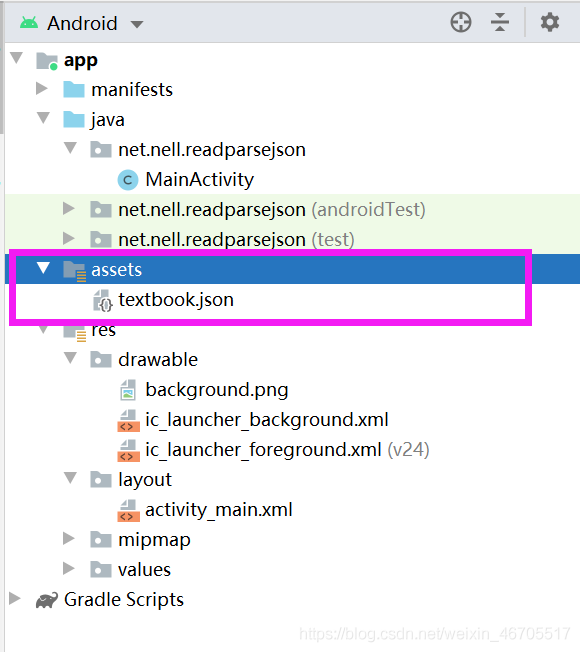Image resolution: width=580 pixels, height=652 pixels.
Task: Click the Gradle elephant icon
Action: (47, 600)
